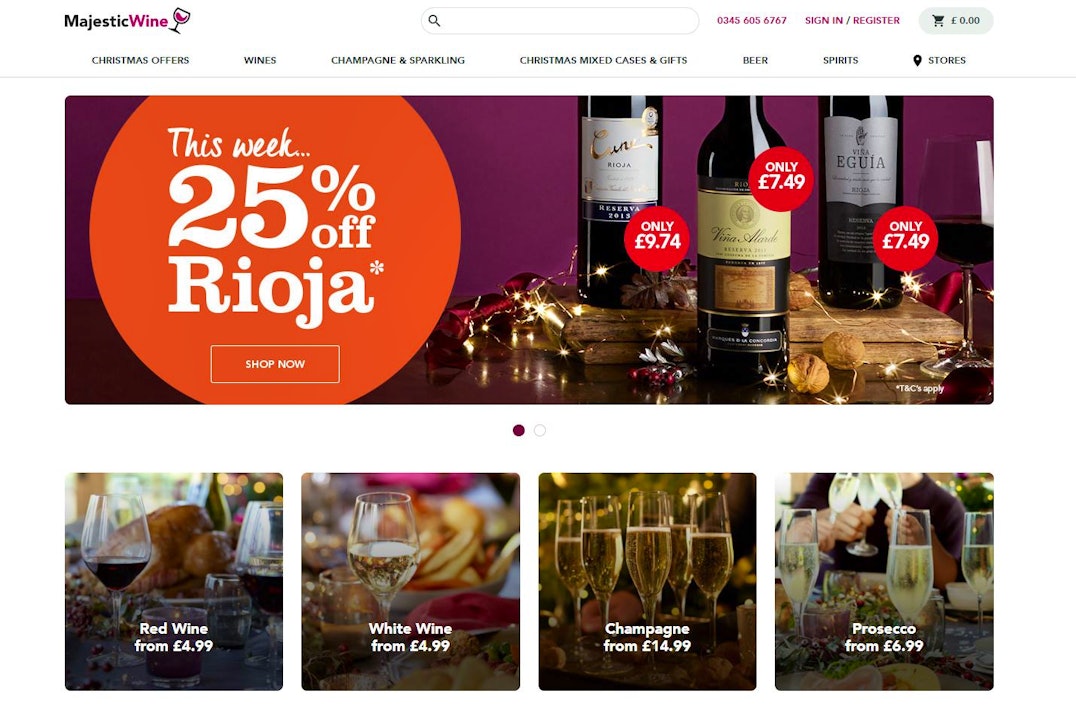The image size is (1076, 709).
Task: Click the Shop Now button
Action: [275, 364]
